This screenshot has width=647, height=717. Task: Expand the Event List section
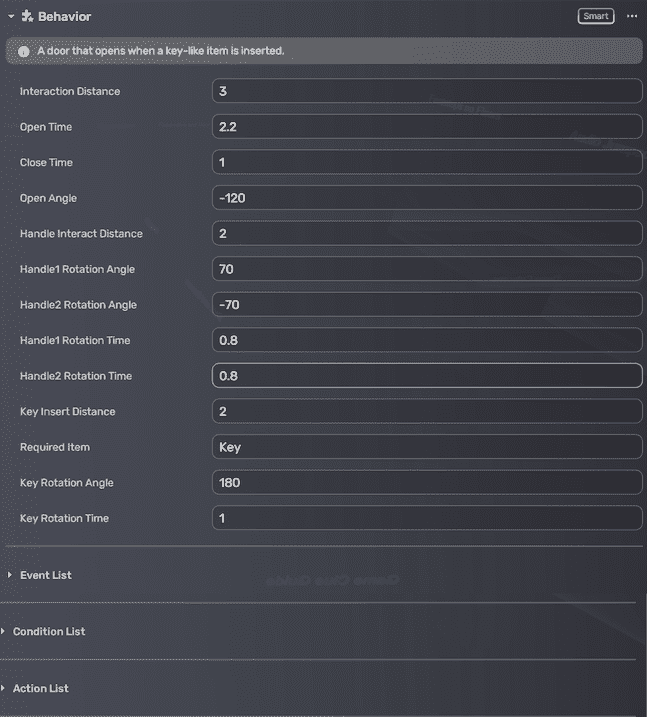click(x=11, y=575)
